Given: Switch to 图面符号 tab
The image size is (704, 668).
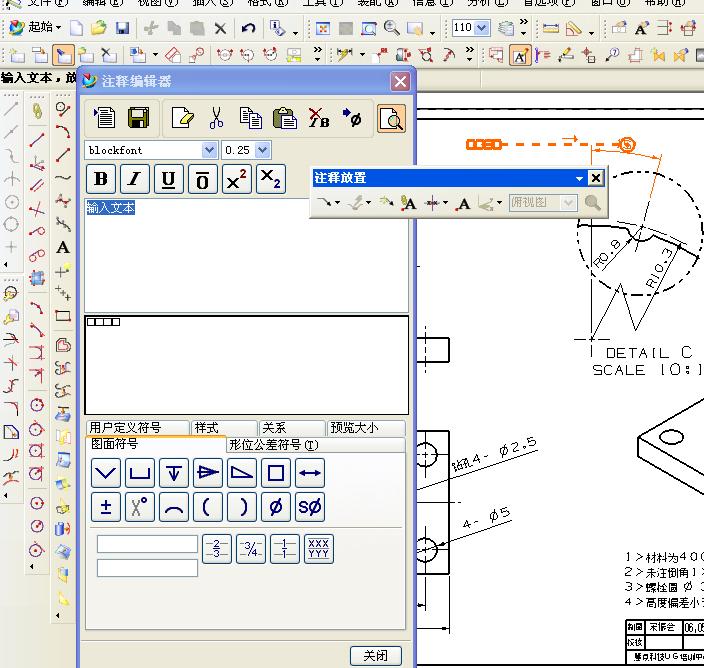Looking at the screenshot, I should pos(155,444).
